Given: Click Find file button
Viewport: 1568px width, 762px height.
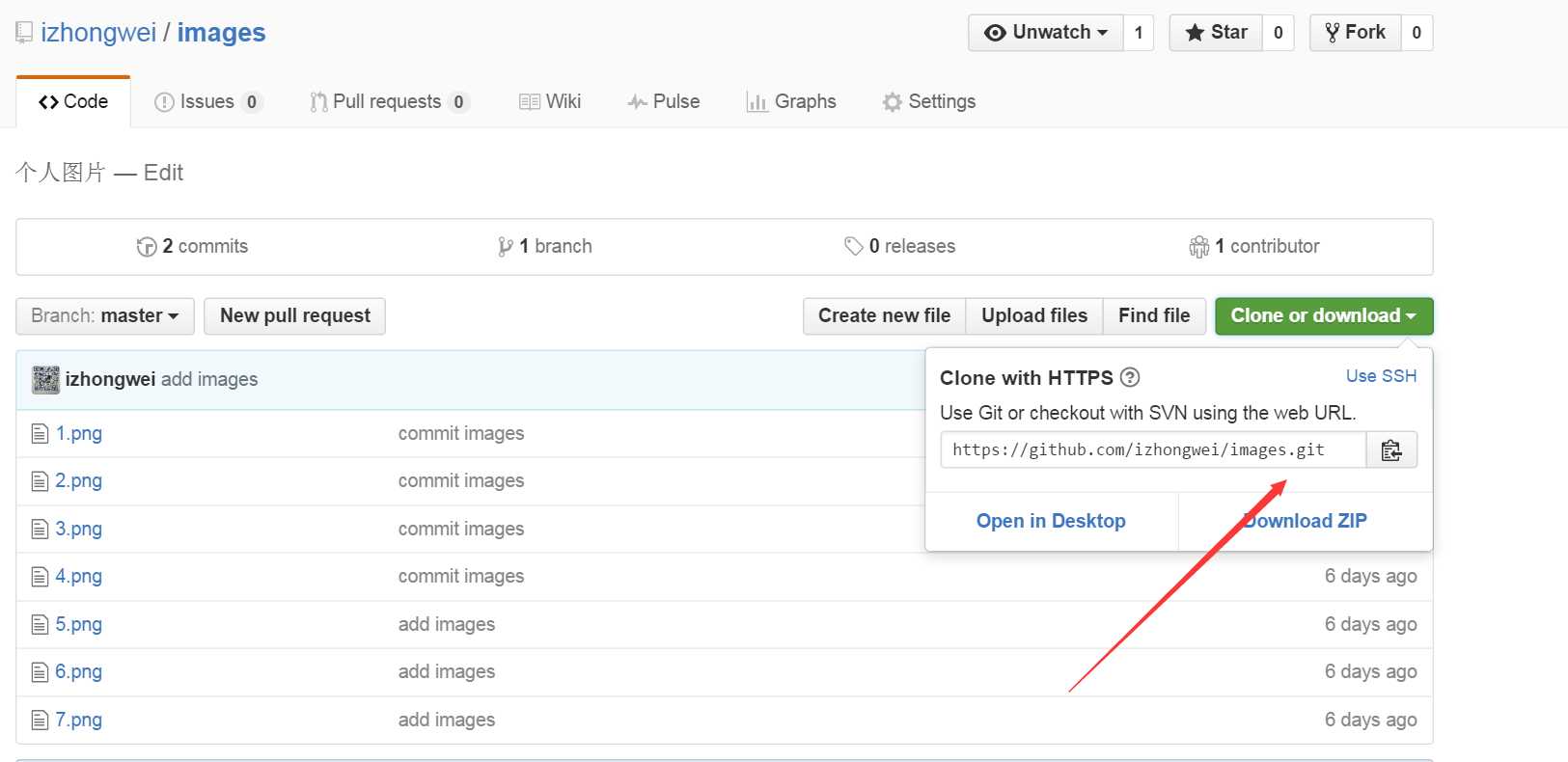Looking at the screenshot, I should coord(1154,316).
